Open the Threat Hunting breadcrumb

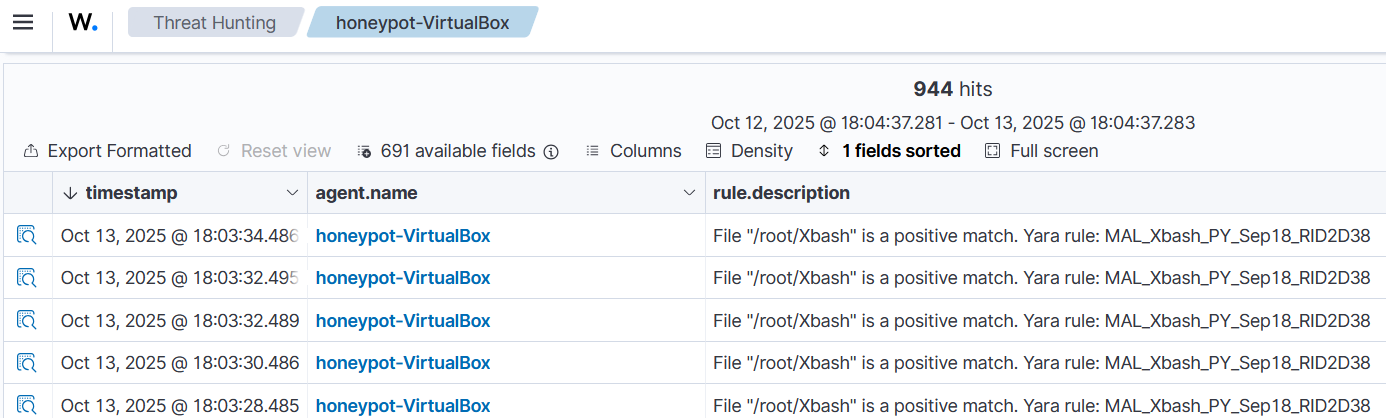pos(215,22)
